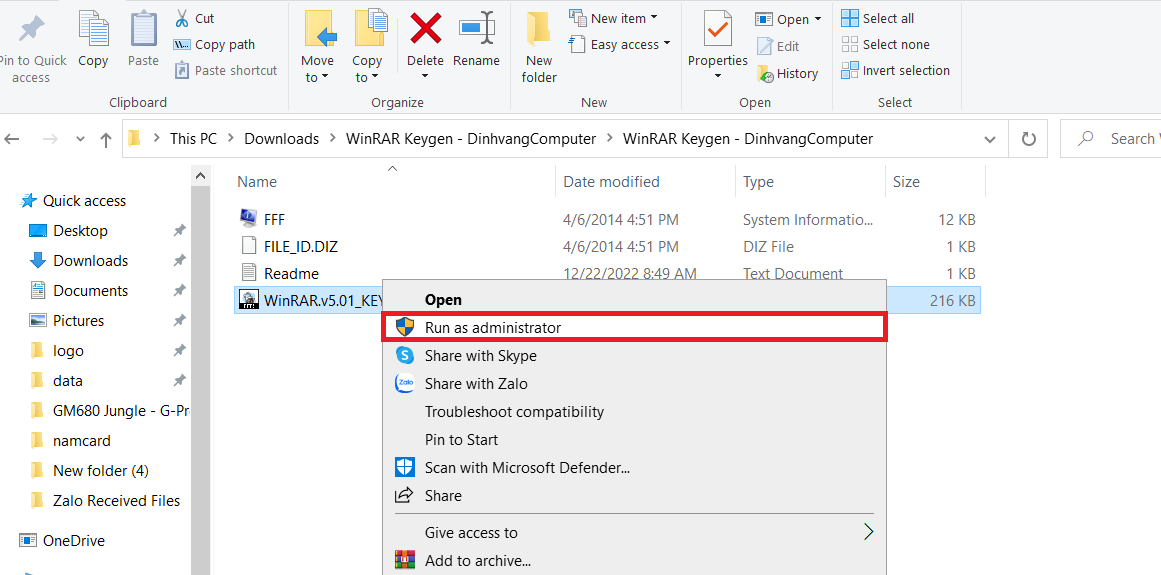The width and height of the screenshot is (1161, 575).
Task: Choose Run as administrator
Action: 635,327
